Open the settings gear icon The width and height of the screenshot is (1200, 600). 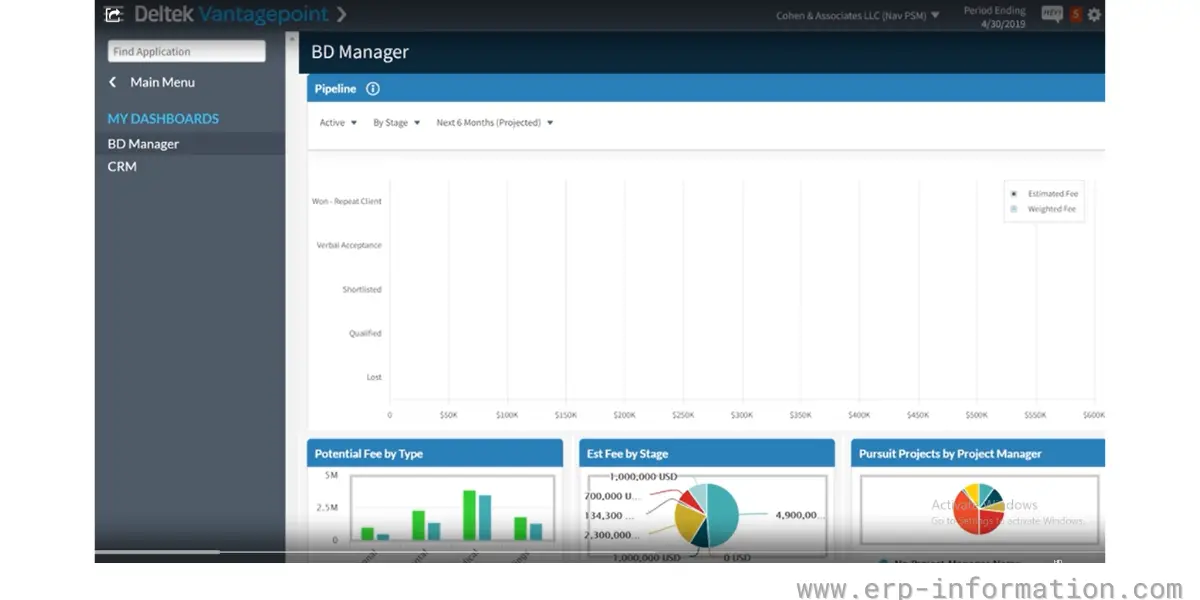coord(1094,14)
